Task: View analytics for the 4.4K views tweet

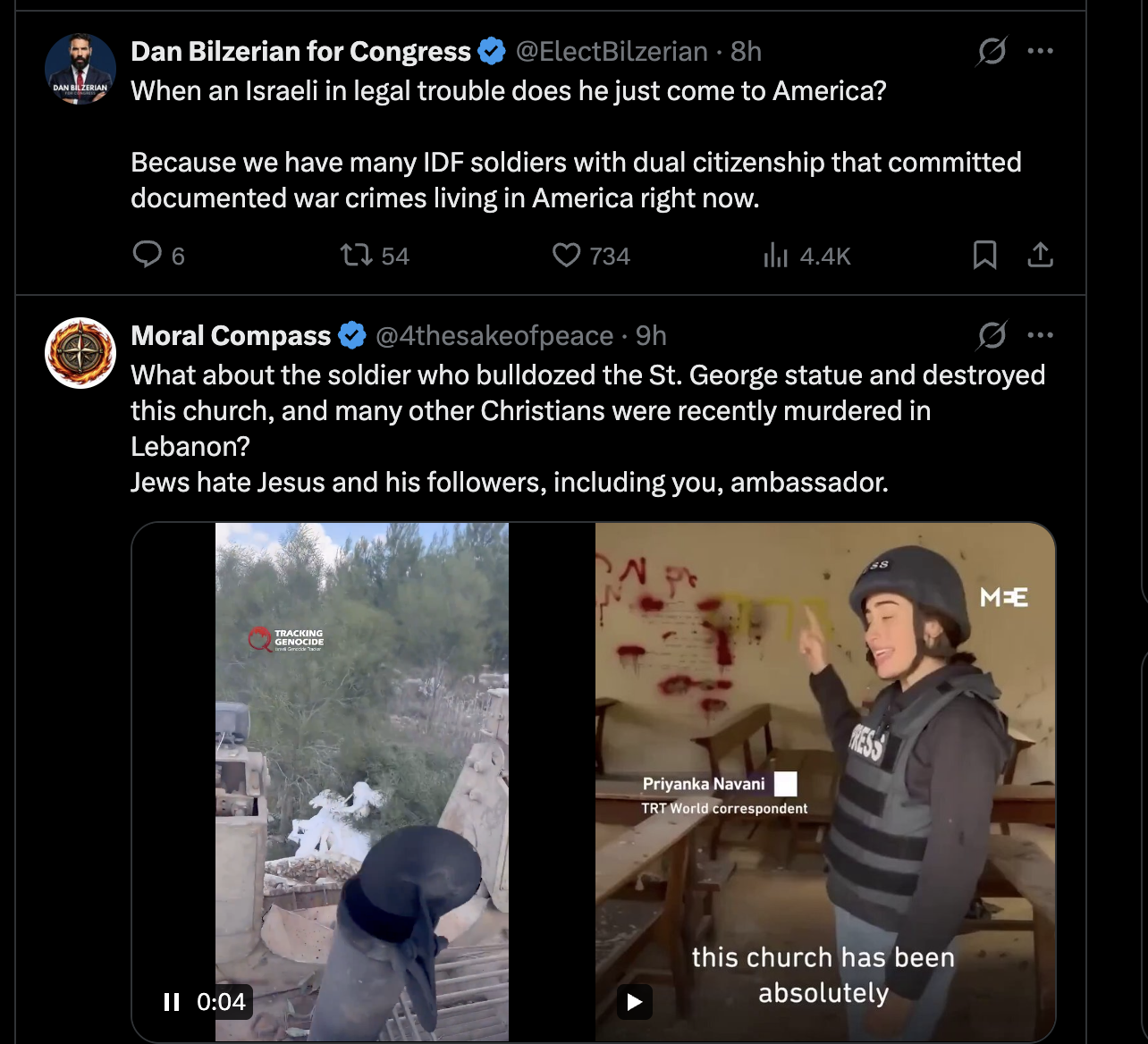Action: pos(776,257)
